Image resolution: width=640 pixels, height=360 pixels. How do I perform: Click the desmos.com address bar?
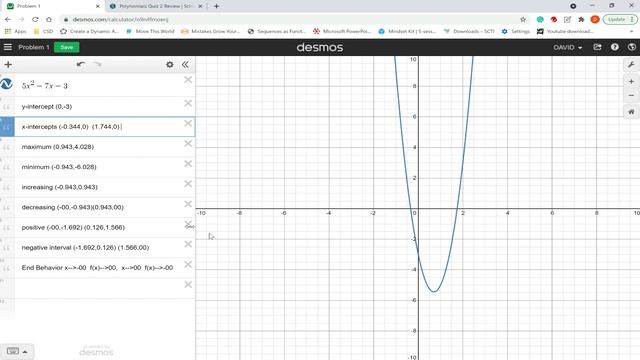pos(294,19)
